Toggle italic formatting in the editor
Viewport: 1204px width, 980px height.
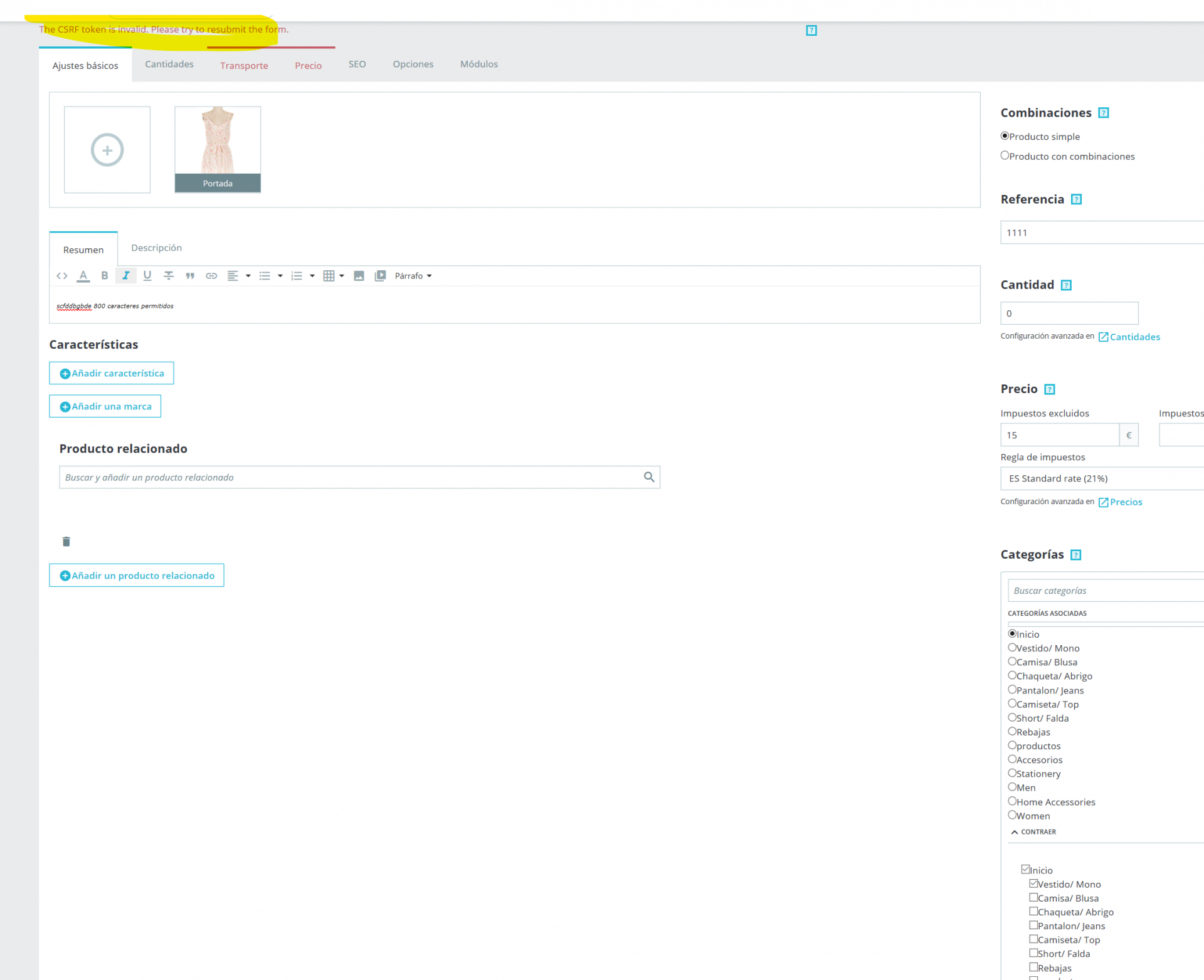126,276
